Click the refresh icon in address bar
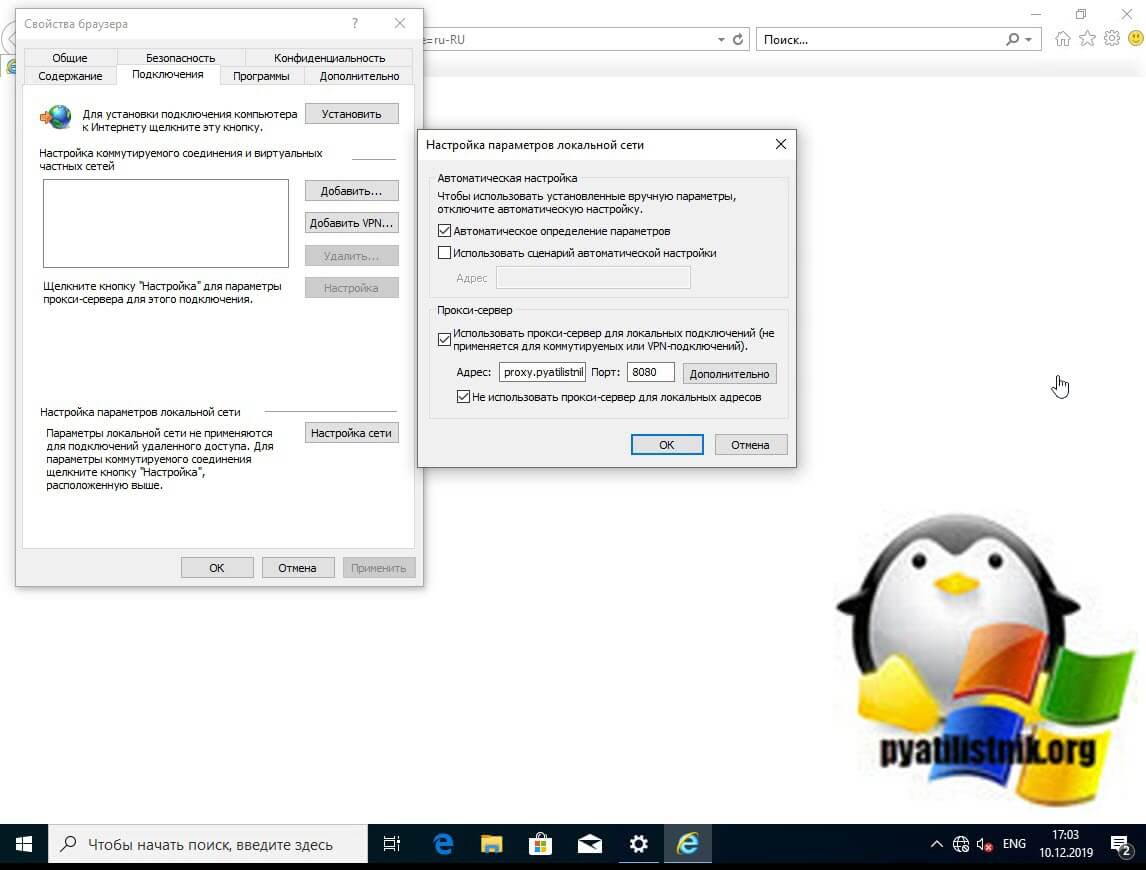 pyautogui.click(x=738, y=40)
